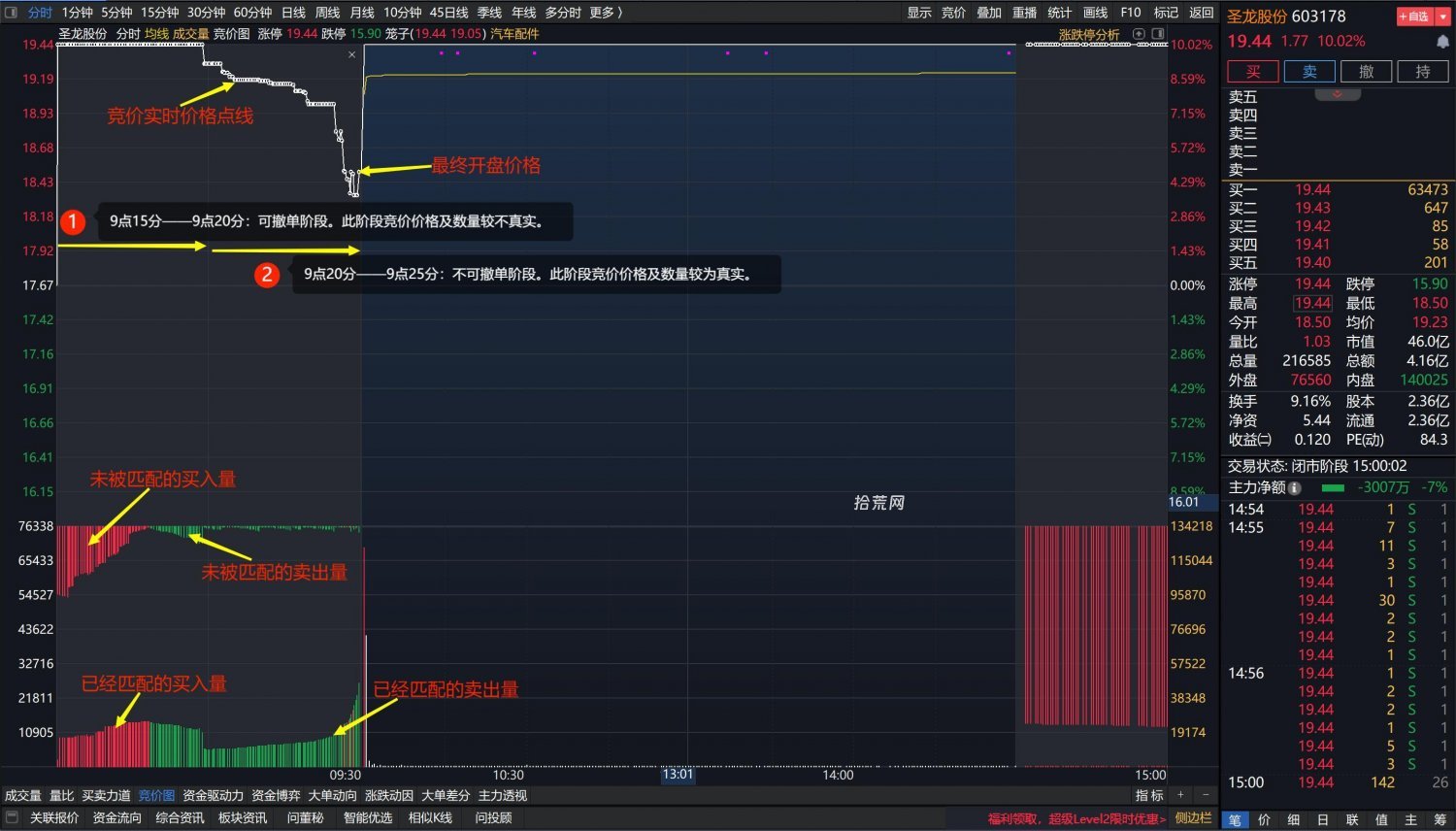The width and height of the screenshot is (1456, 831).
Task: Click the icon left of 关联报价
Action: click(13, 817)
